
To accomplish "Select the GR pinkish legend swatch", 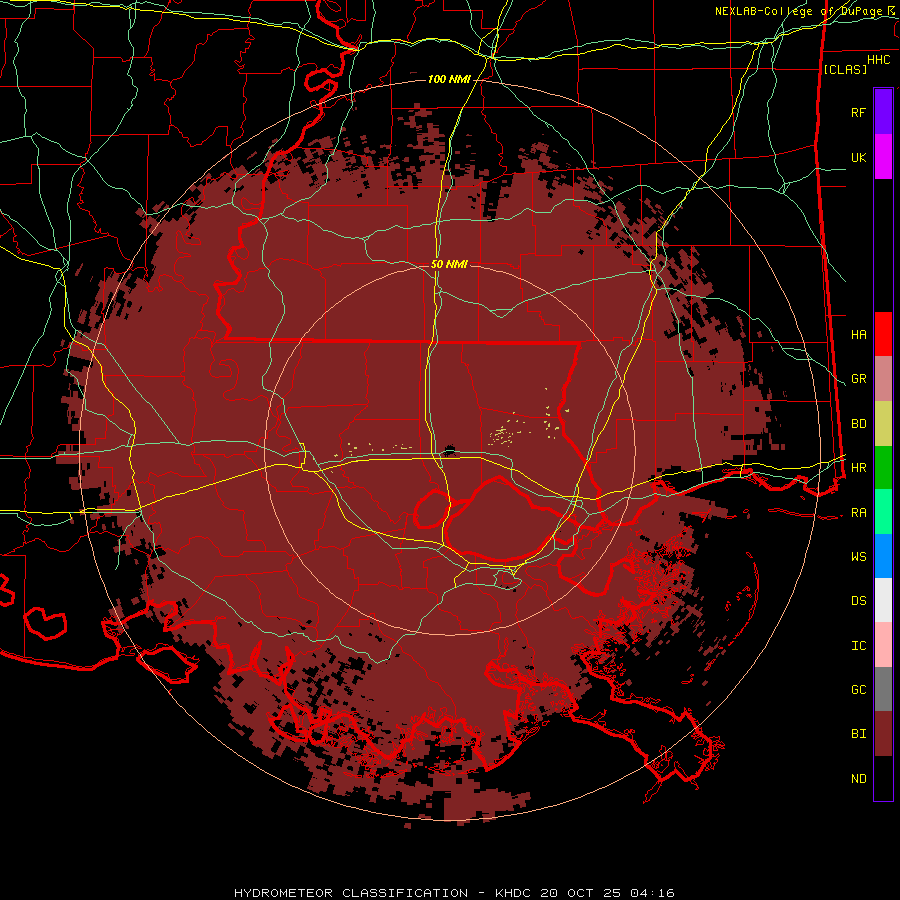I will (x=883, y=379).
